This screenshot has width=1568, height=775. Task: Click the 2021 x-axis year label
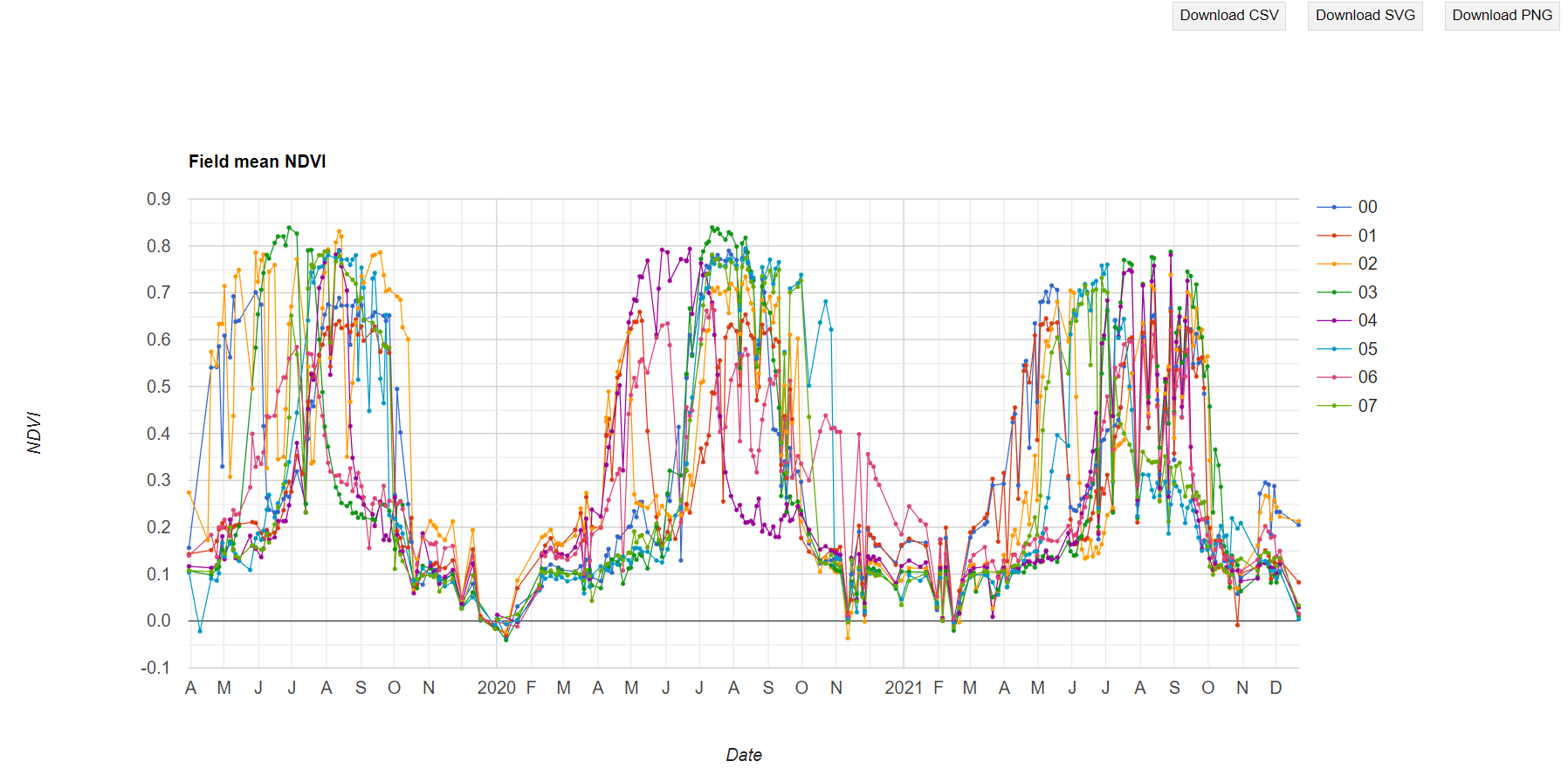[x=904, y=688]
